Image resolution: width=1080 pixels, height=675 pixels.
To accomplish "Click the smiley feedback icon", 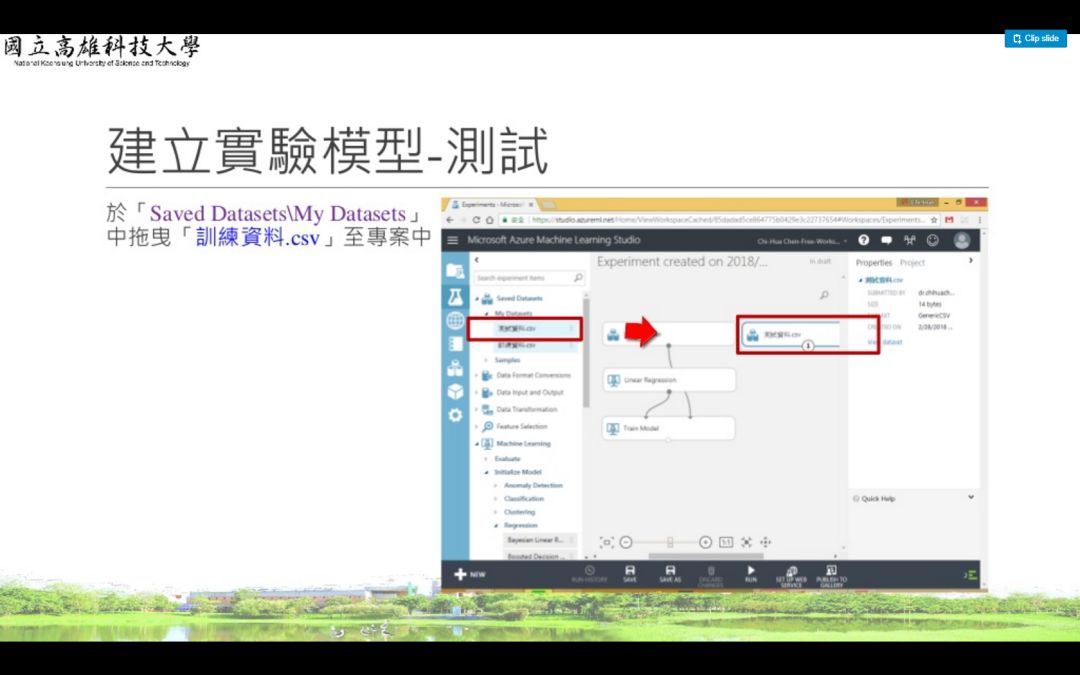I will click(933, 240).
